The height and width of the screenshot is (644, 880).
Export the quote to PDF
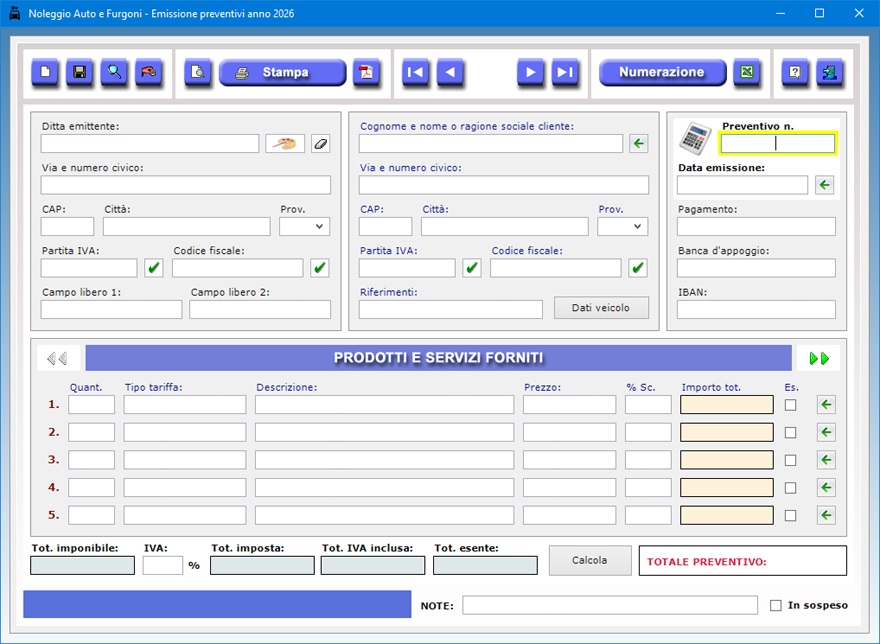coord(367,73)
